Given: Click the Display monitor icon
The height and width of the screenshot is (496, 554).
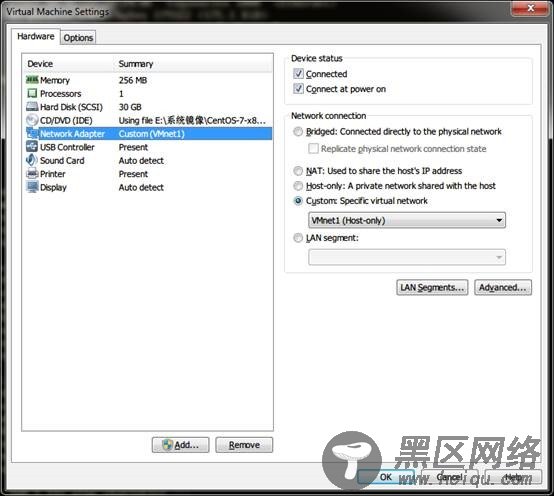Looking at the screenshot, I should coord(32,187).
